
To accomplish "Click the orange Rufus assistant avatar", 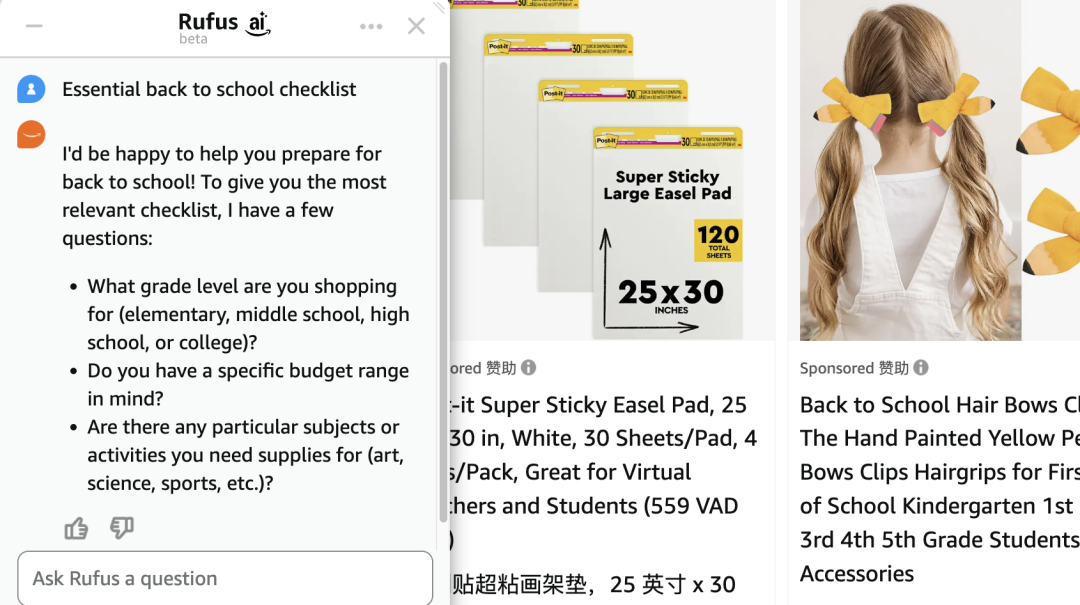I will coord(31,134).
